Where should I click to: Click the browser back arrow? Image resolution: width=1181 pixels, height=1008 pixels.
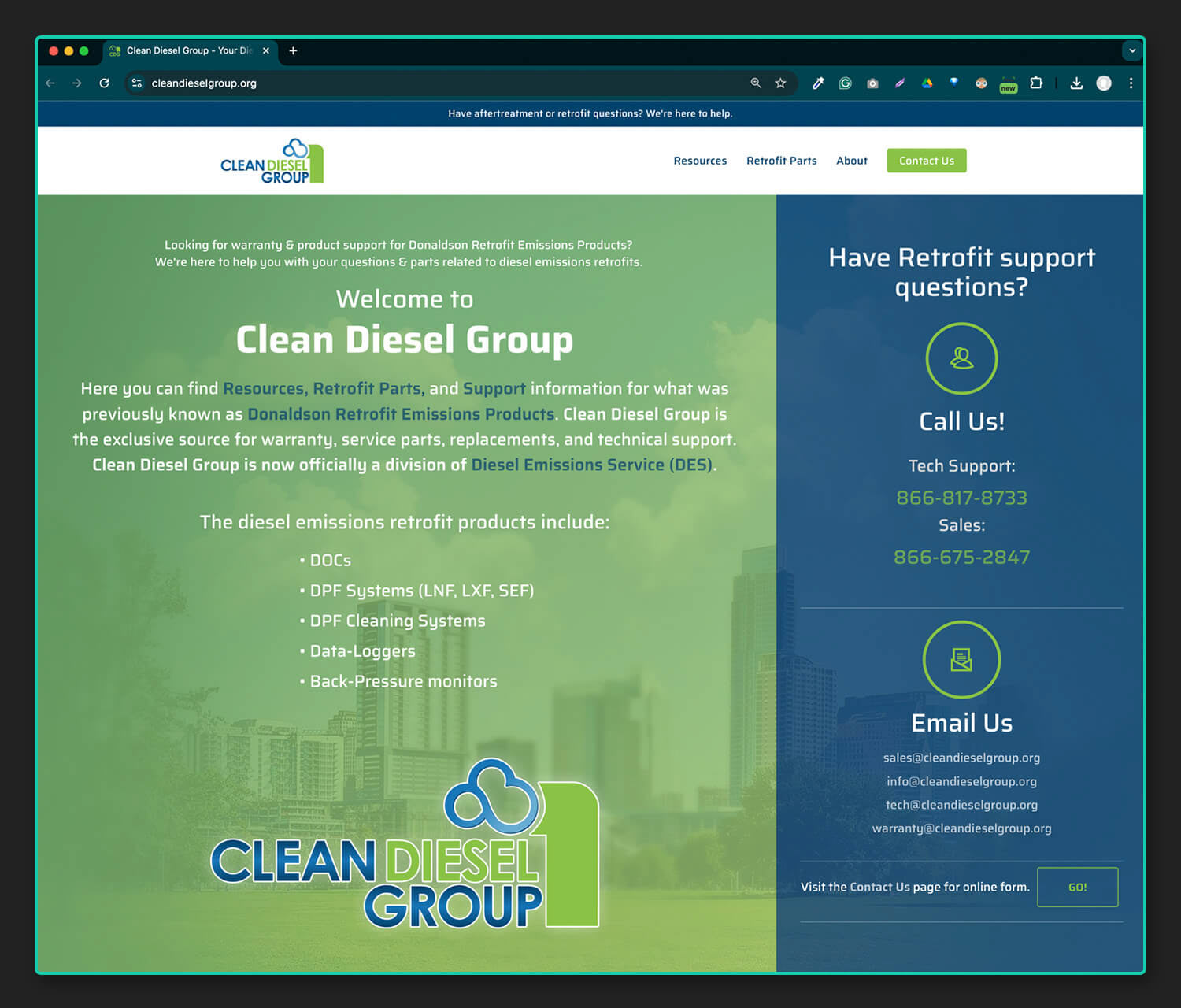[50, 83]
